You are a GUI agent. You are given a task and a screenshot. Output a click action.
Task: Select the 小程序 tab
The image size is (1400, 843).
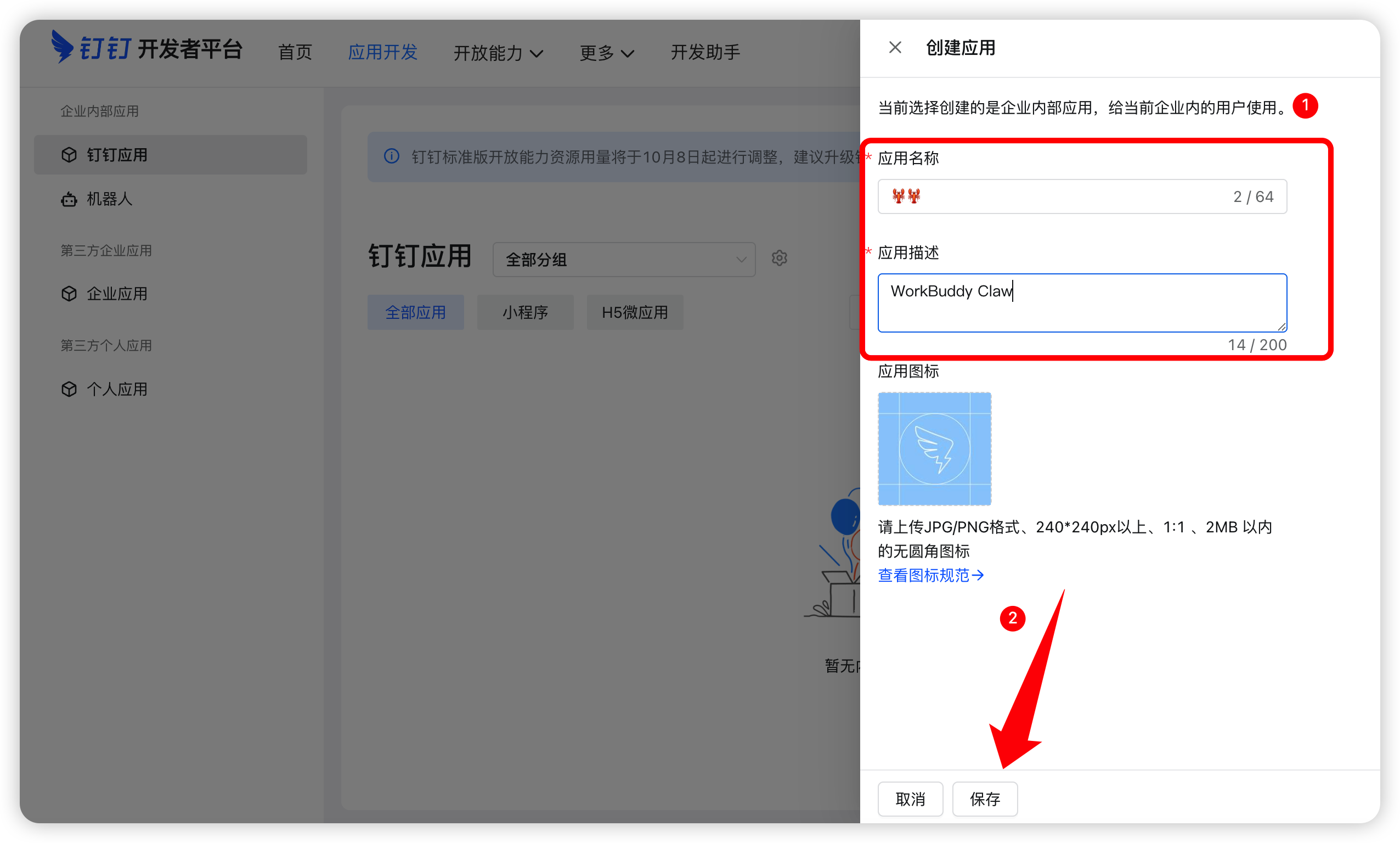tap(525, 312)
